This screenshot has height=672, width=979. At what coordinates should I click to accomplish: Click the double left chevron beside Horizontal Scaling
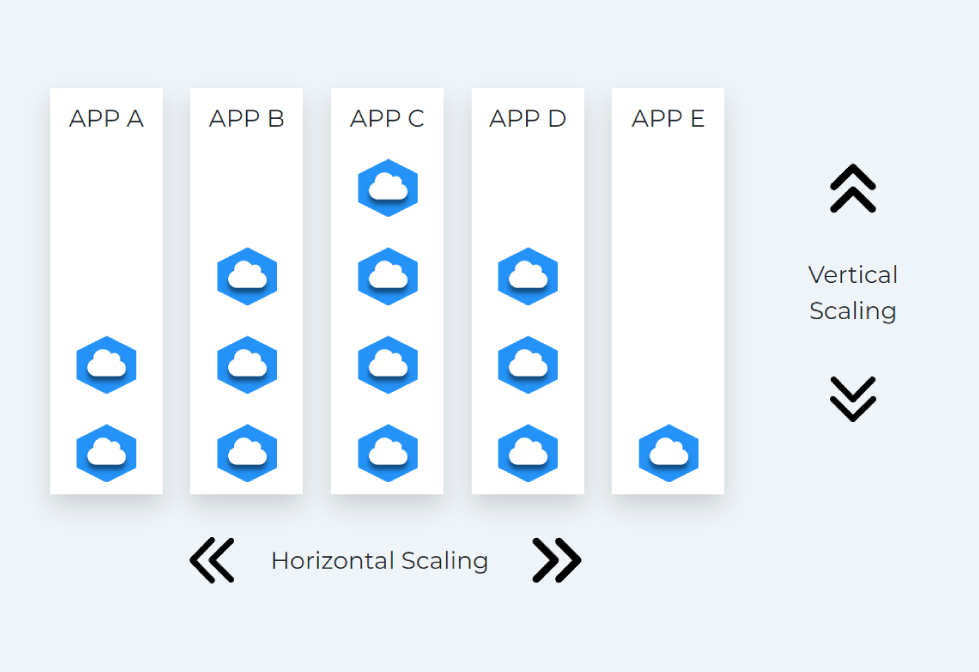tap(212, 560)
